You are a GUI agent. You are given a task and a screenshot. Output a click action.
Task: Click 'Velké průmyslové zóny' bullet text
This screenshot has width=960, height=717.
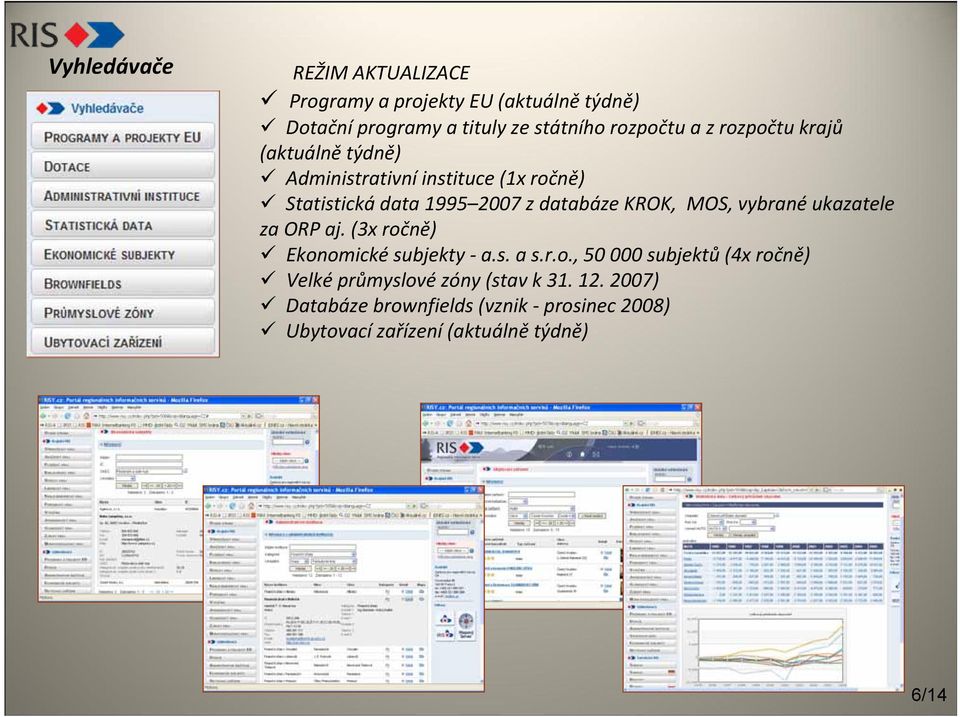[472, 280]
